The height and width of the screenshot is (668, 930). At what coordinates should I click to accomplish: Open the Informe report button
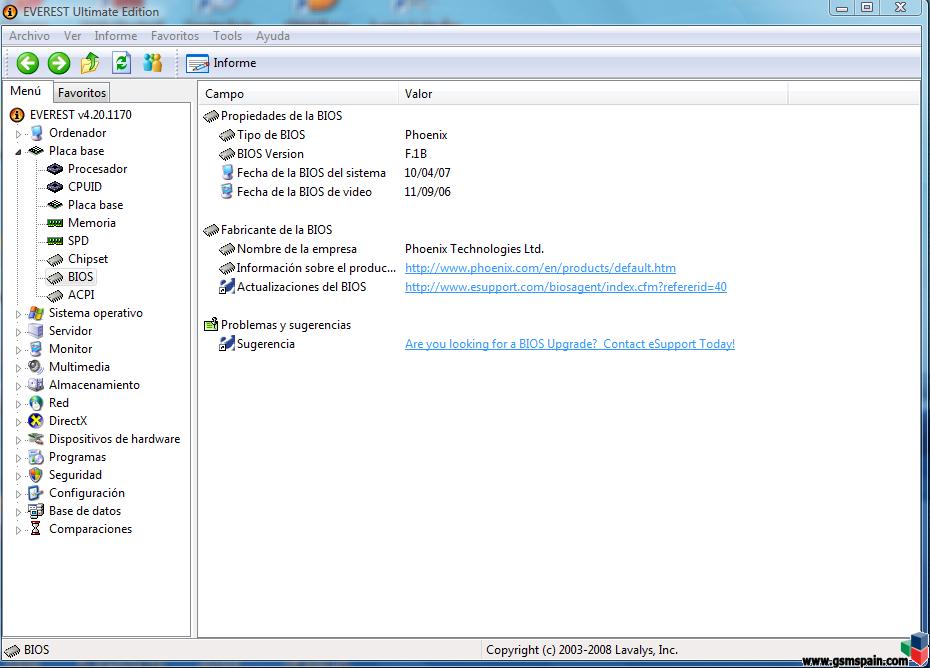tap(221, 63)
